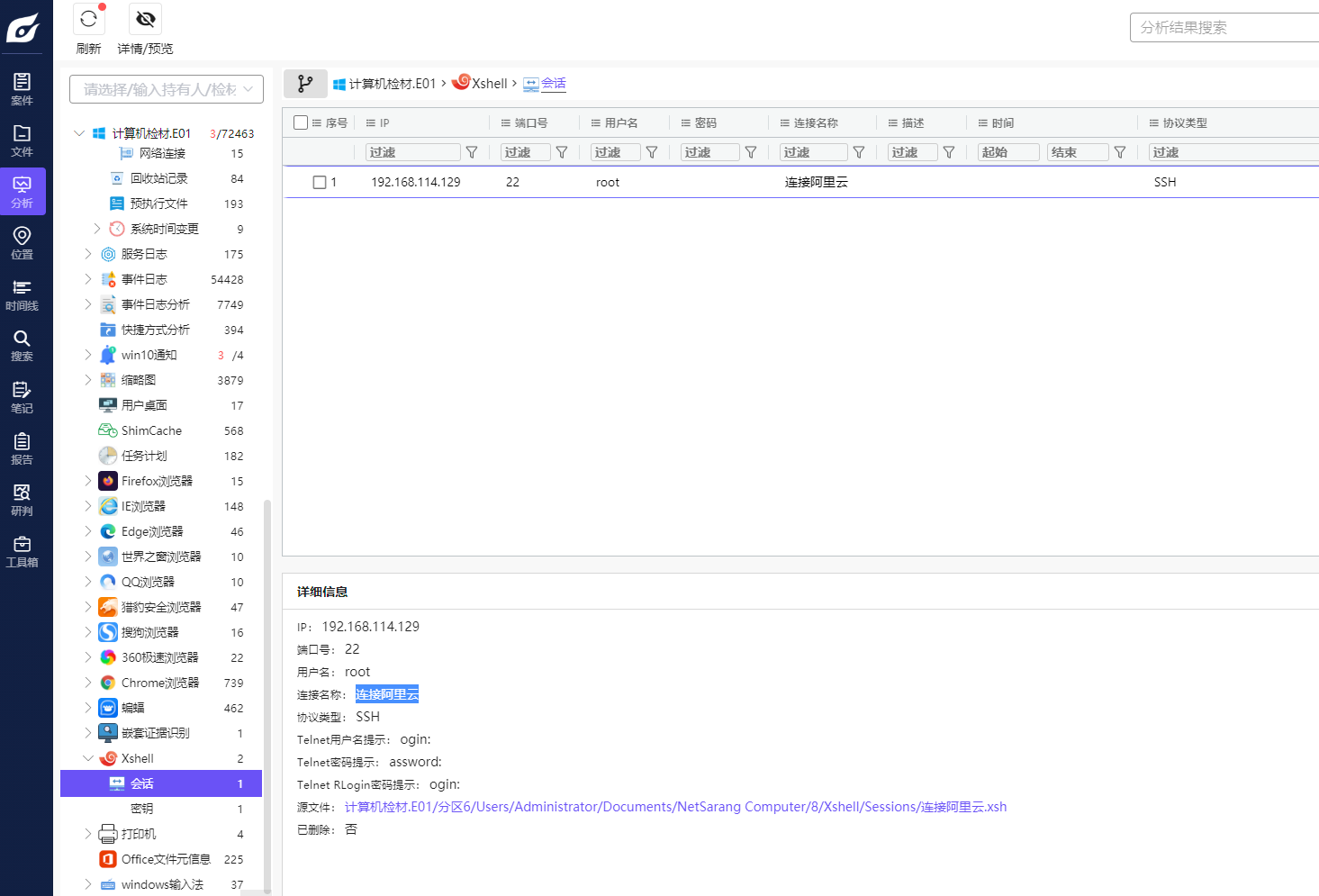Click the filter funnel for 密码 column

(x=751, y=152)
